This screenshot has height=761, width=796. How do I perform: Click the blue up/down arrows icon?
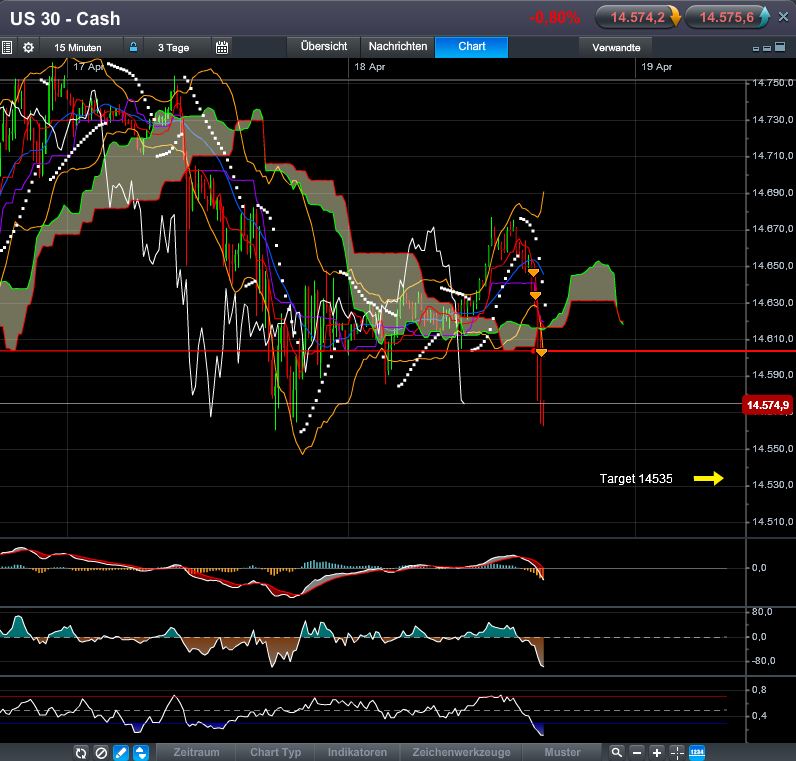141,752
